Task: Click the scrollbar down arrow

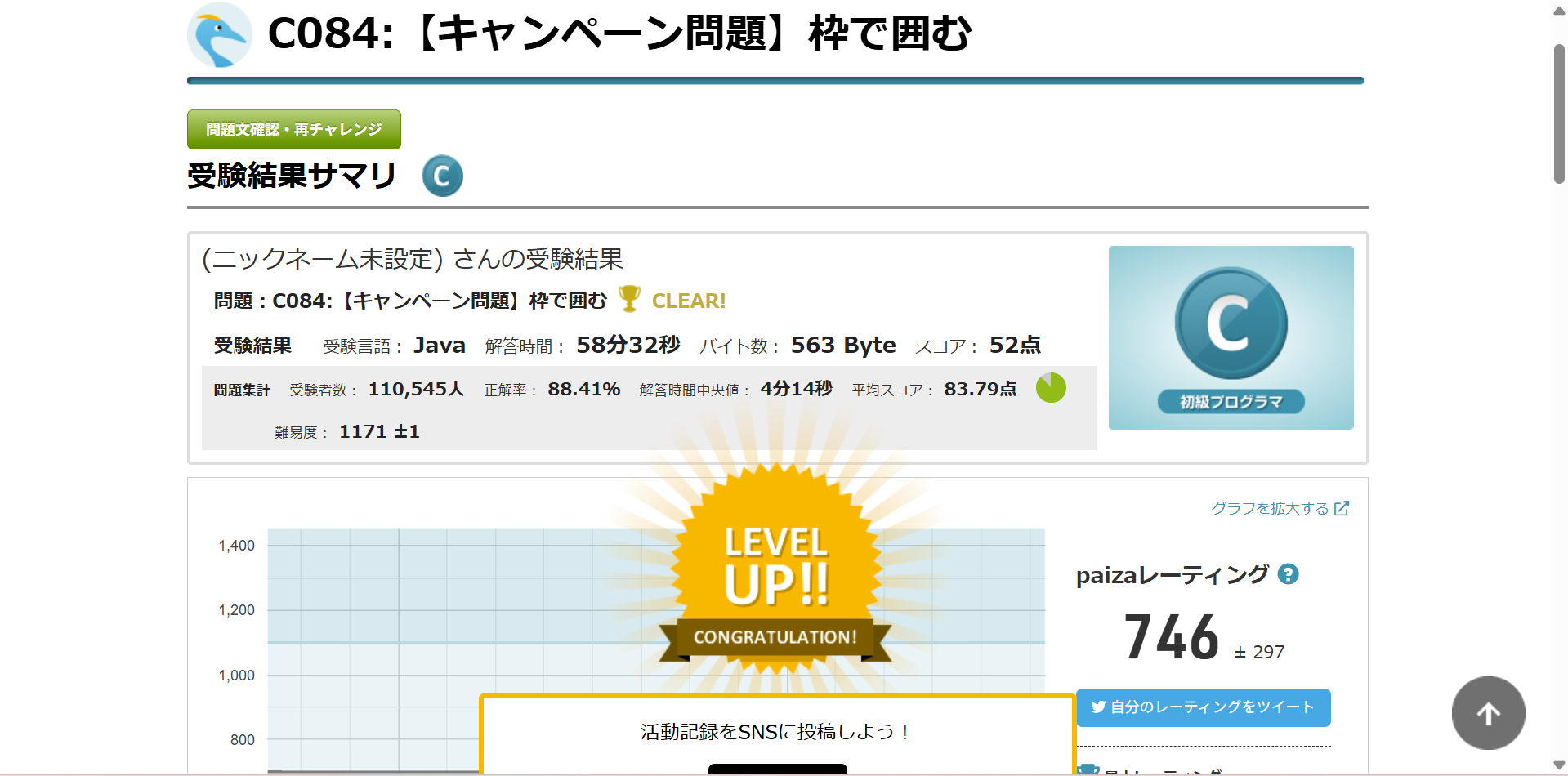Action: click(x=1559, y=765)
